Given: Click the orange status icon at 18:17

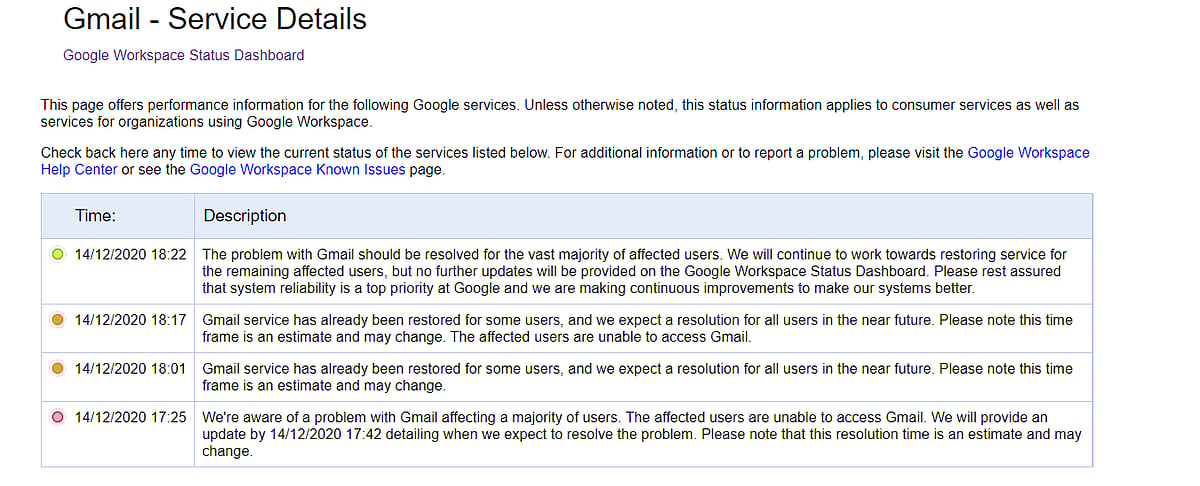Looking at the screenshot, I should pyautogui.click(x=57, y=320).
